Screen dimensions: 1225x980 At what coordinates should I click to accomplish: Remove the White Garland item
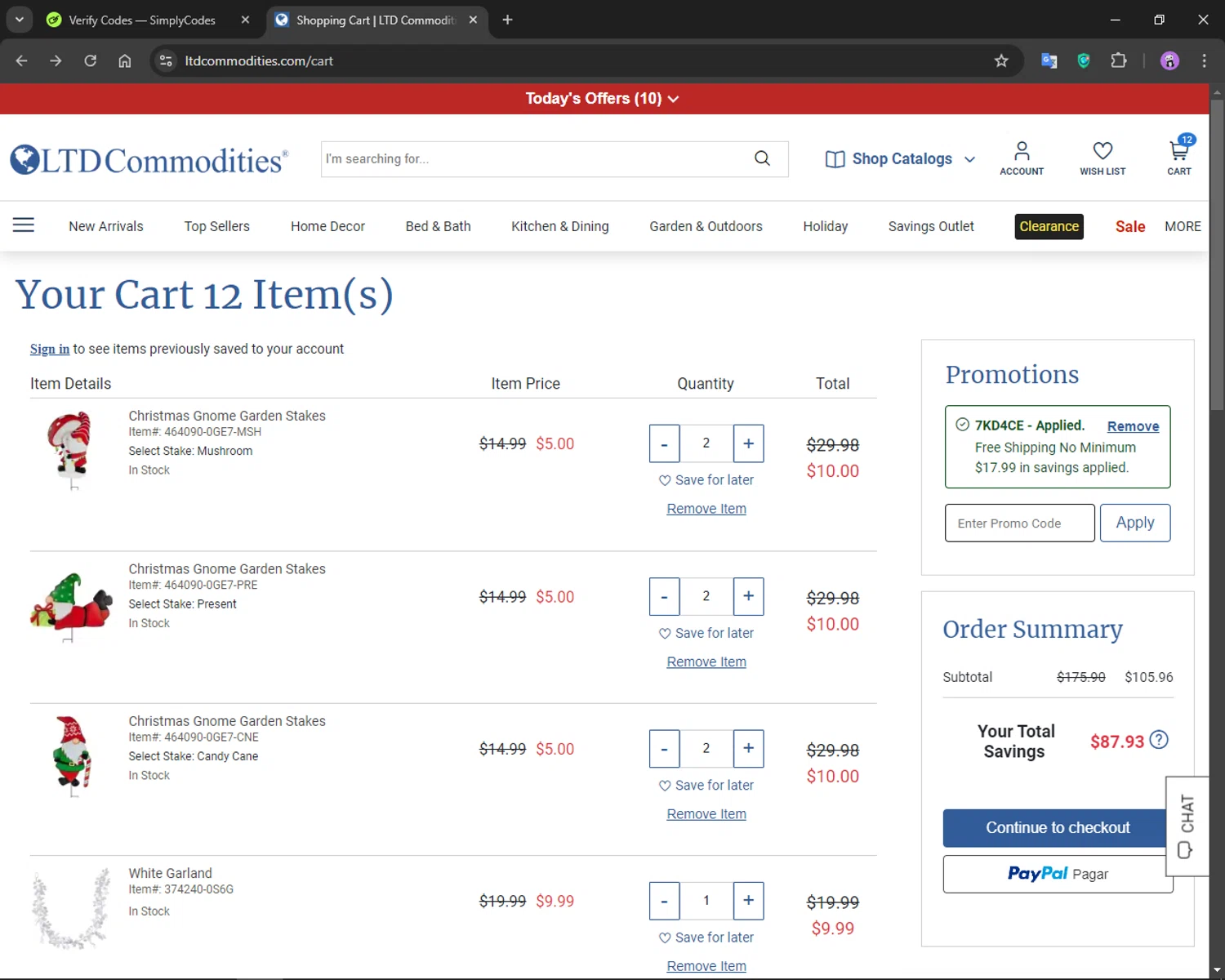[x=706, y=966]
